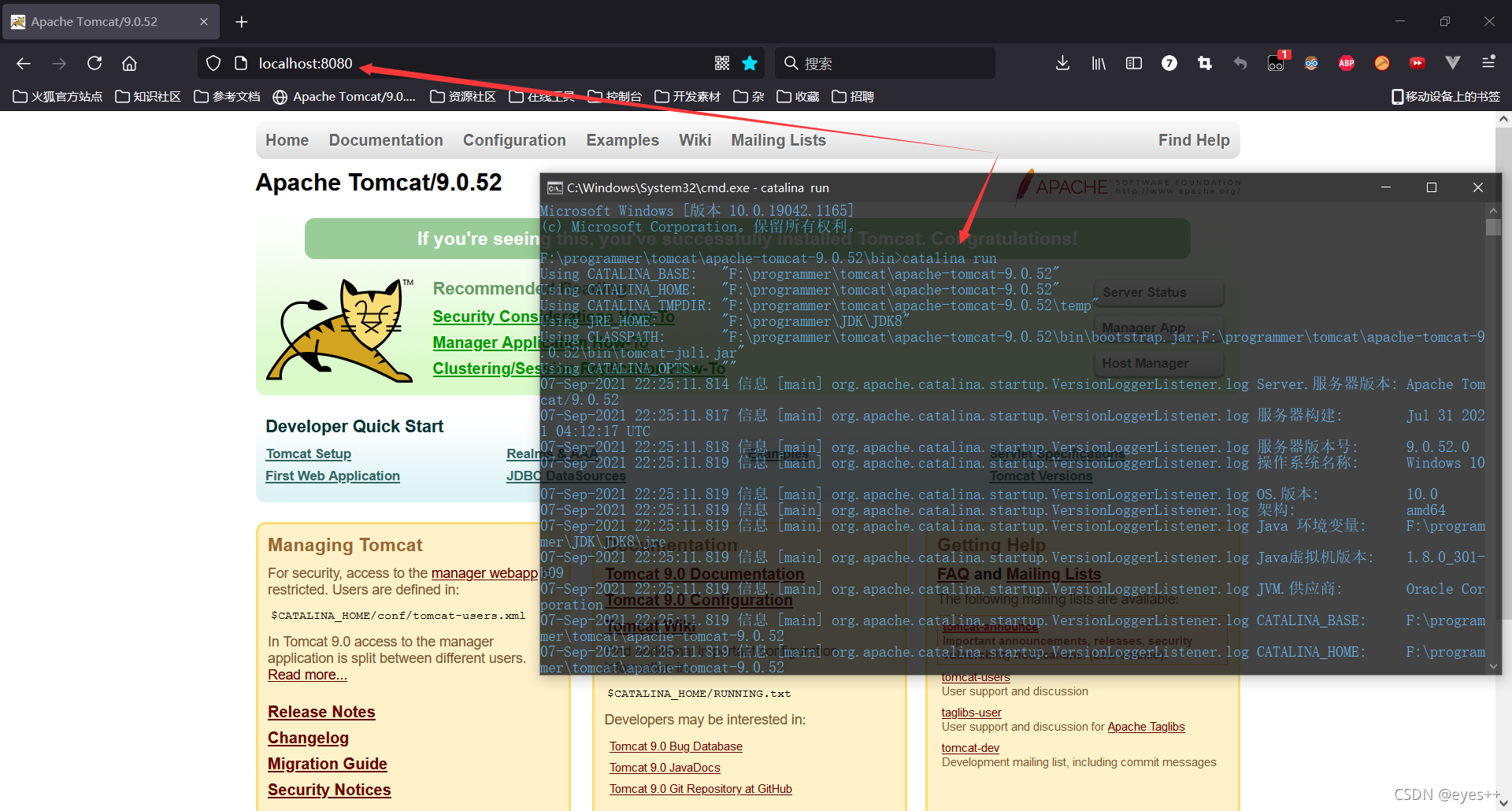The width and height of the screenshot is (1512, 811).
Task: Reload the page with the refresh icon
Action: 94,63
